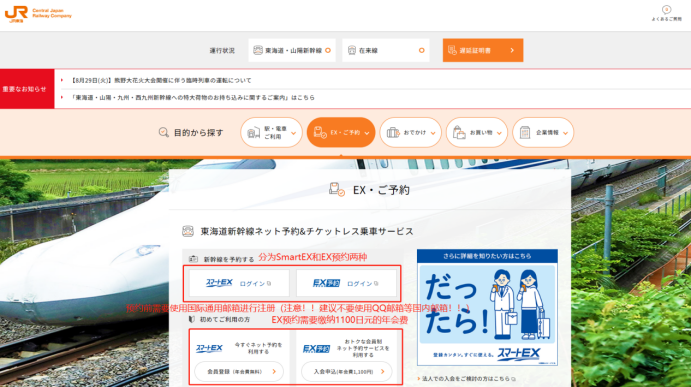Click the calendar icon beside 新幹線を予約する
The image size is (691, 387).
tap(193, 259)
